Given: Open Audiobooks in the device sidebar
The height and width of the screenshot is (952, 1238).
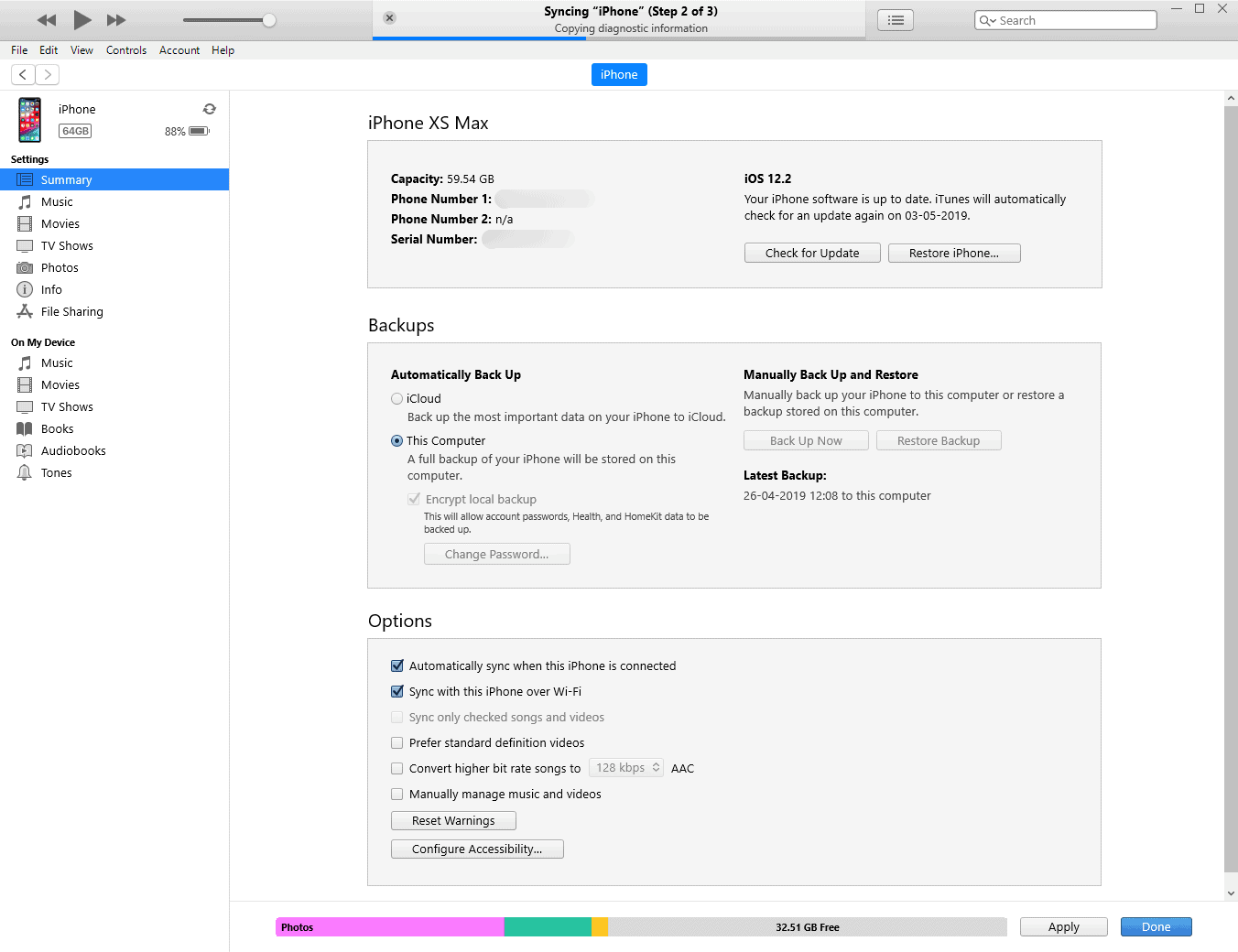Looking at the screenshot, I should (x=71, y=450).
